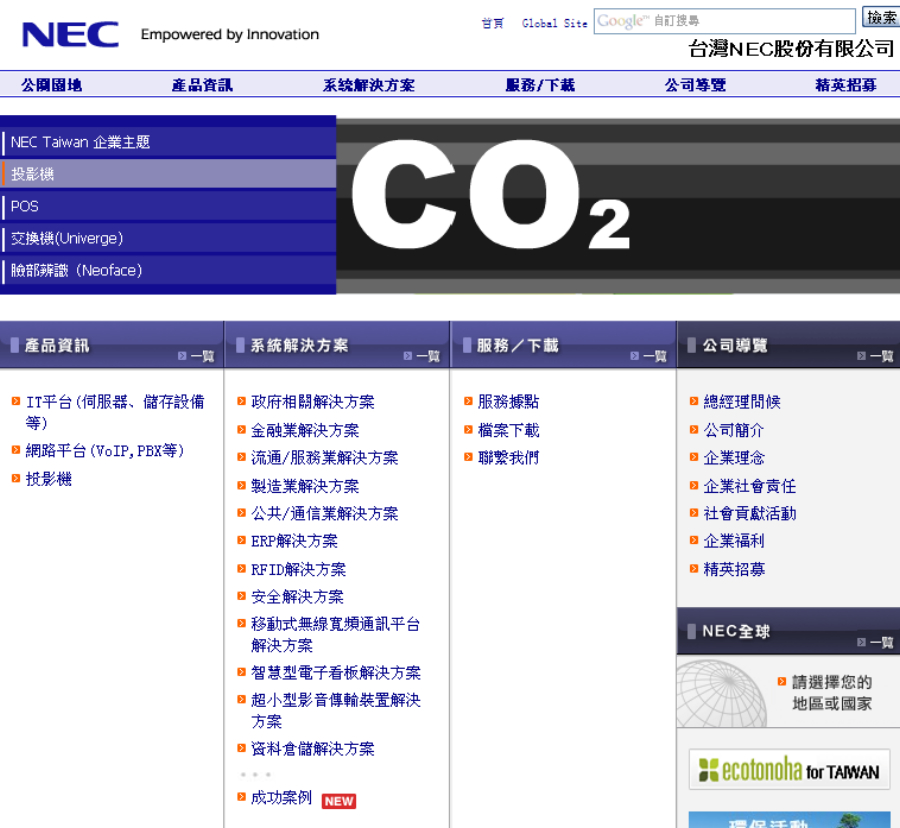Open RFID解決方案 link
The width and height of the screenshot is (900, 828).
pos(298,569)
